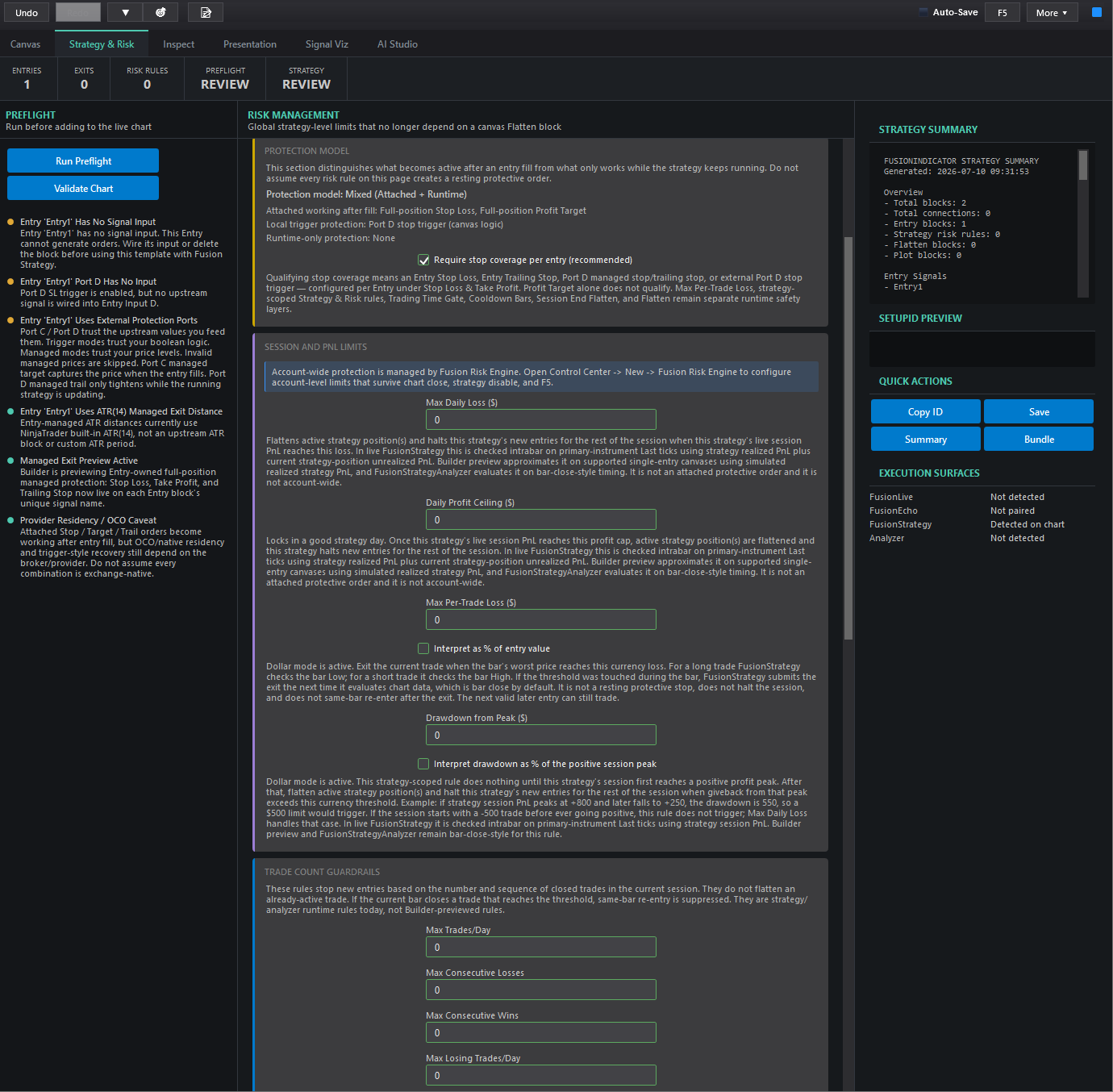Click the Run Preflight button
Viewport: 1113px width, 1092px height.
tap(83, 160)
